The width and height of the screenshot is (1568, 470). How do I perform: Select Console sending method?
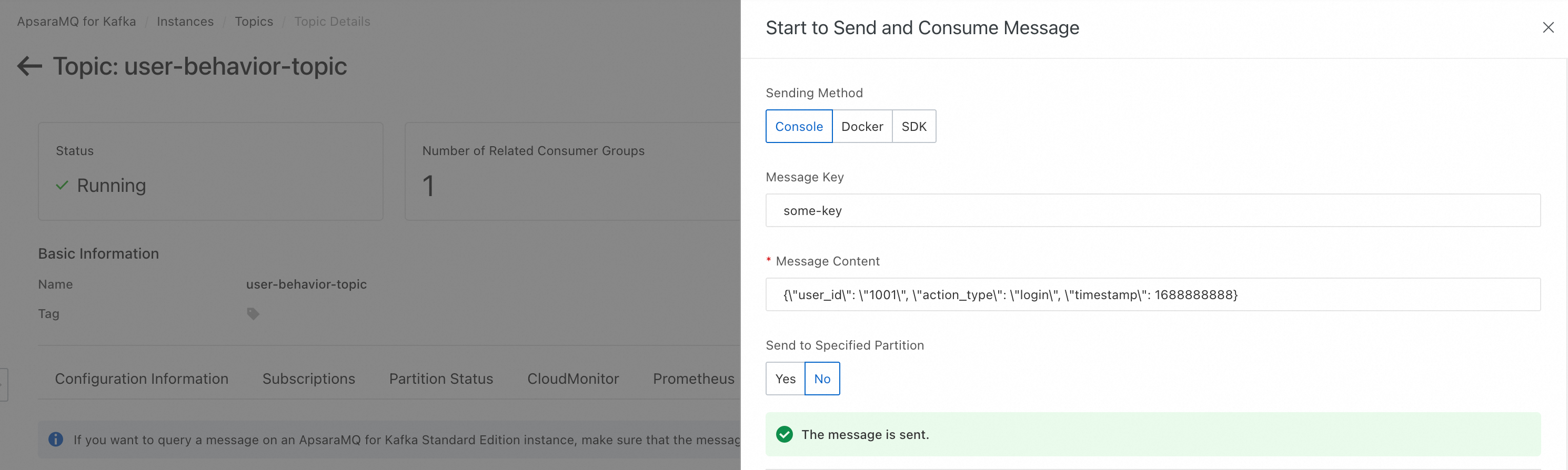(x=799, y=127)
